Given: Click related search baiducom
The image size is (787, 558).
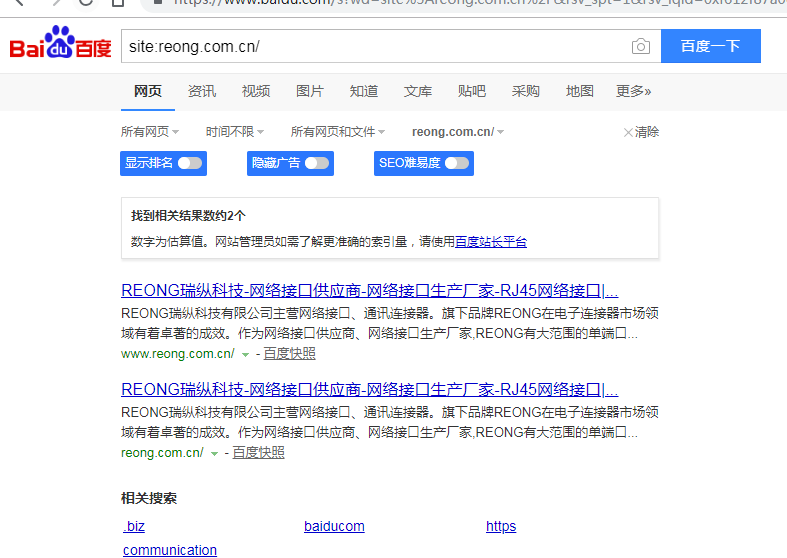Looking at the screenshot, I should click(334, 526).
